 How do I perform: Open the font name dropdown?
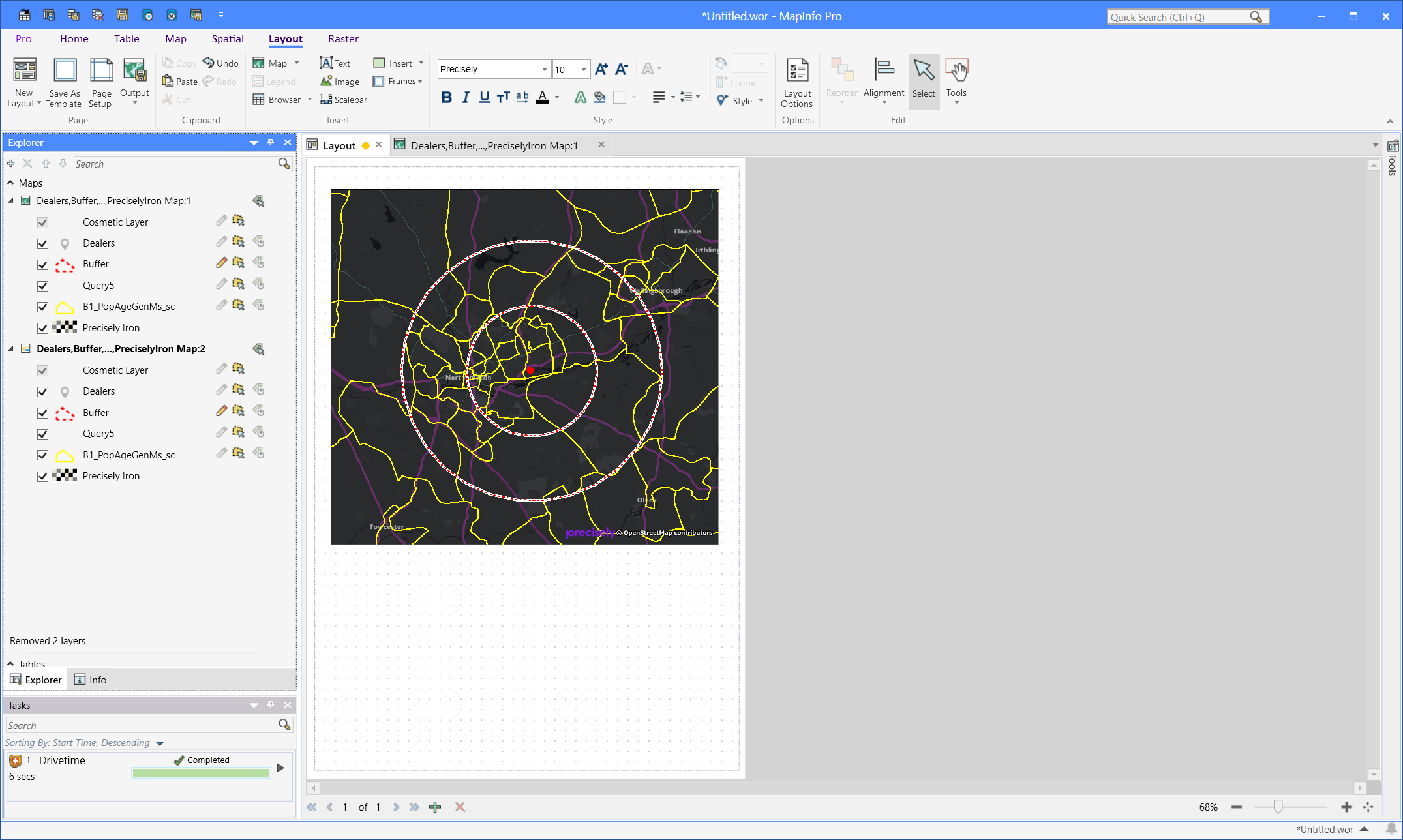coord(544,70)
